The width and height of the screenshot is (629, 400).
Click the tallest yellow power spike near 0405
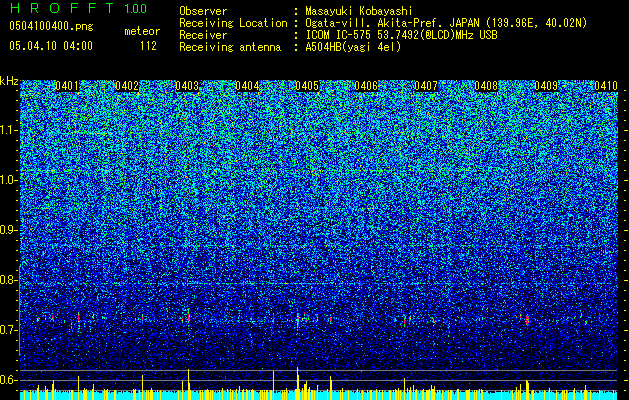298,383
